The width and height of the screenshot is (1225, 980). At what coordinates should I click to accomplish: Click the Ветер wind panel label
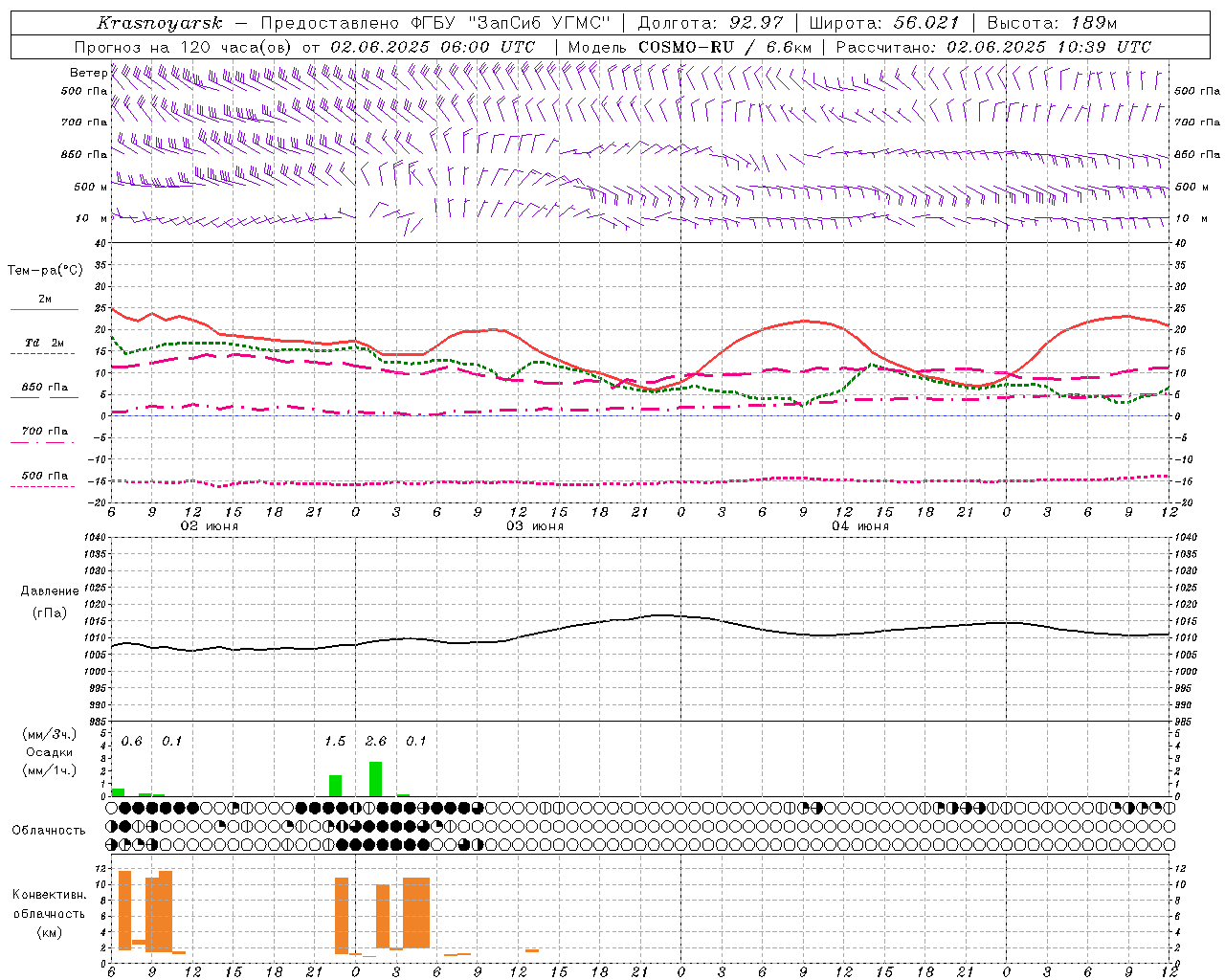pyautogui.click(x=88, y=73)
